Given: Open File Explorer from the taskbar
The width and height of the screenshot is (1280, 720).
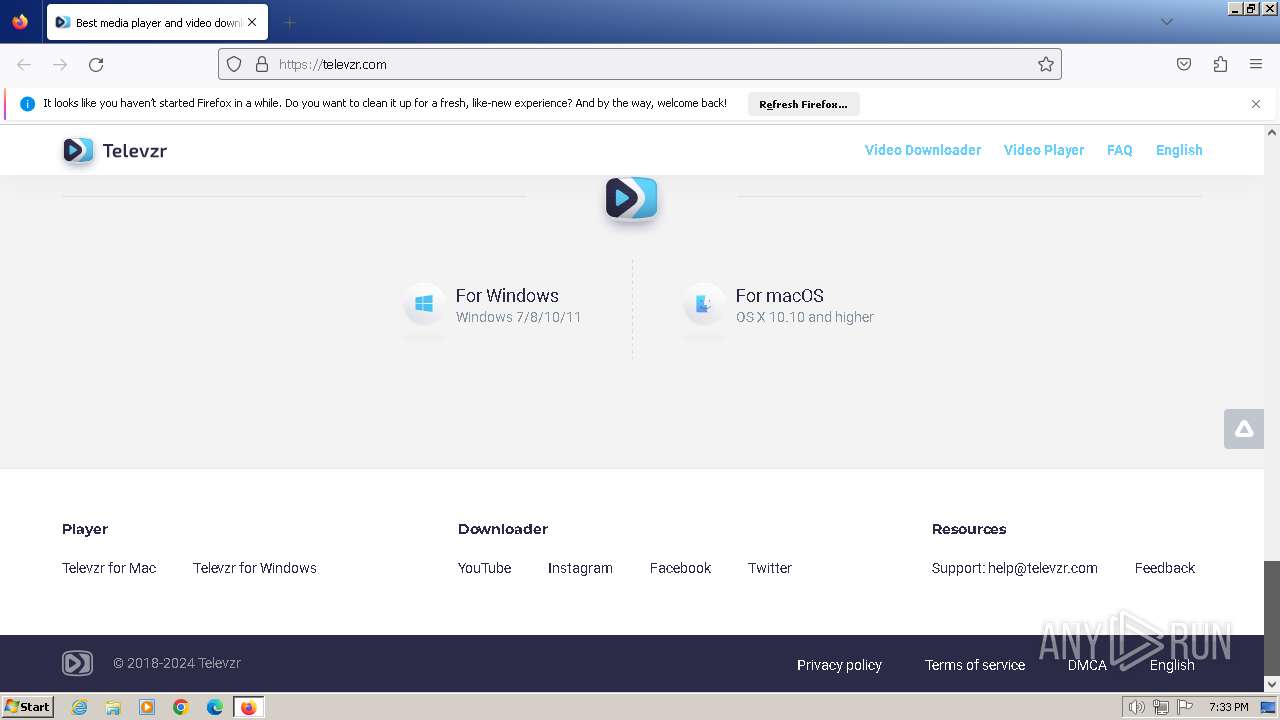Looking at the screenshot, I should (x=113, y=707).
